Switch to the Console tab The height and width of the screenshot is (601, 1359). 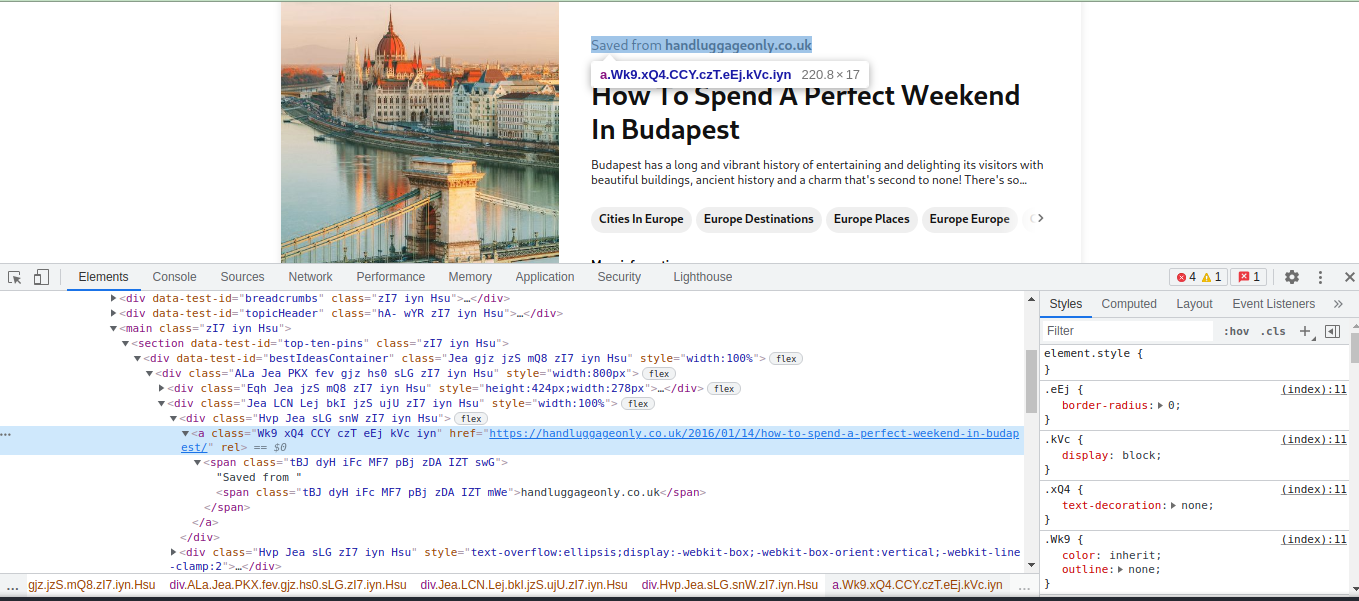174,277
